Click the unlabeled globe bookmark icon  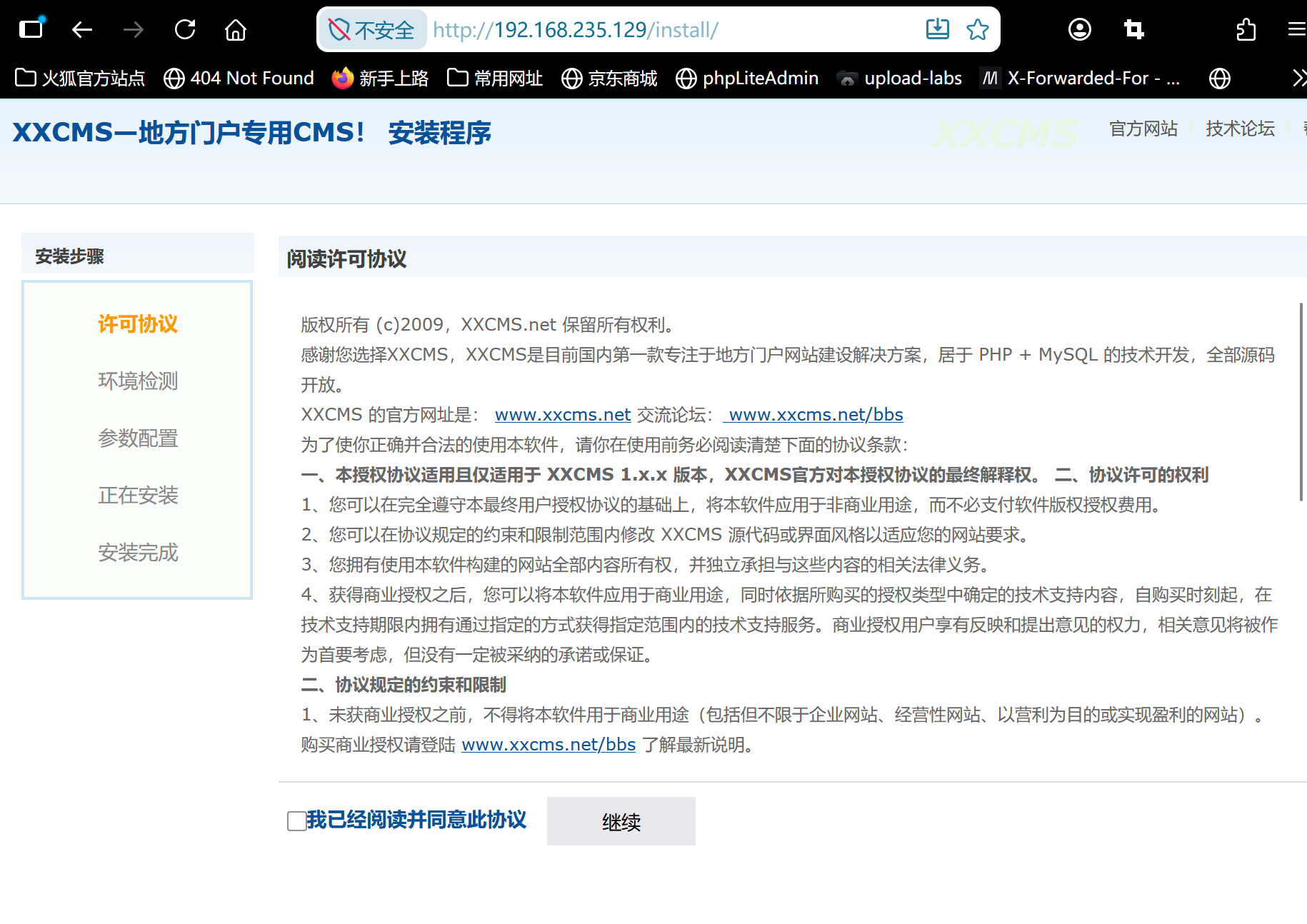click(1219, 78)
